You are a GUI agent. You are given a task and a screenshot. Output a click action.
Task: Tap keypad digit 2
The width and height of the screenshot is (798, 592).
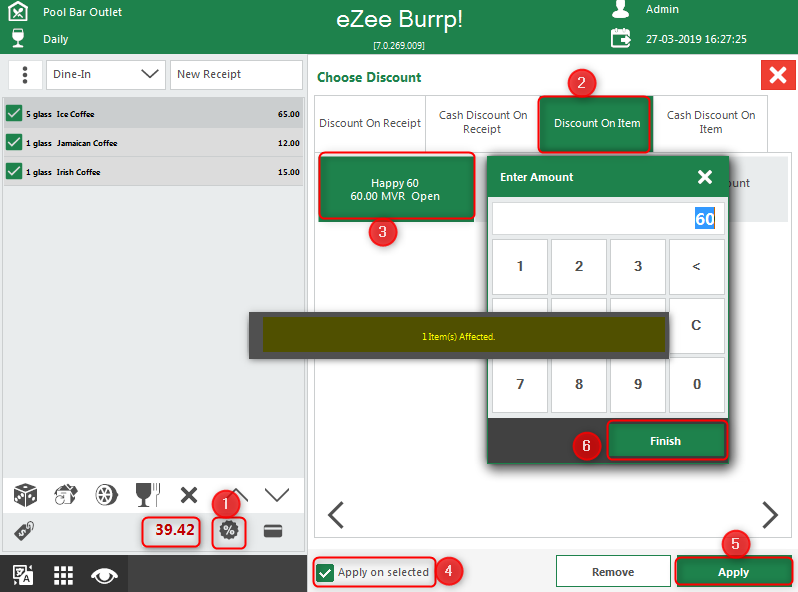579,267
